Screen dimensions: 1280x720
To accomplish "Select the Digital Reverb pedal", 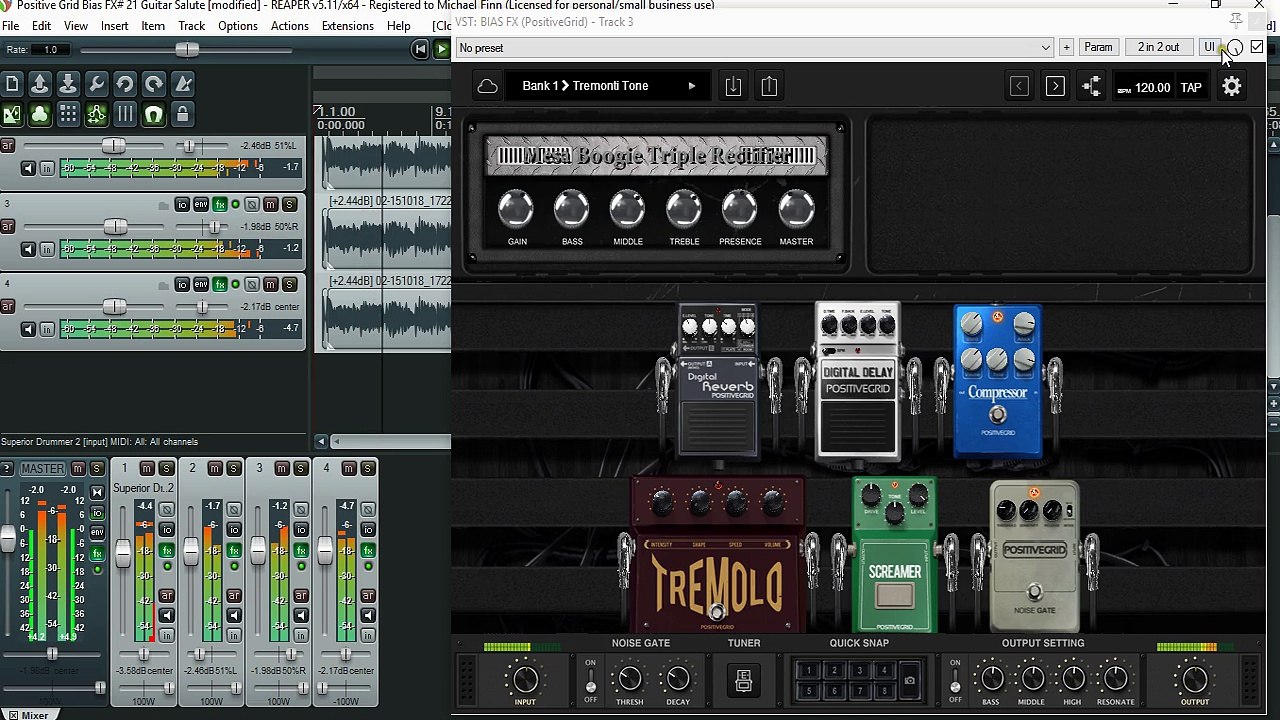I will pos(718,383).
